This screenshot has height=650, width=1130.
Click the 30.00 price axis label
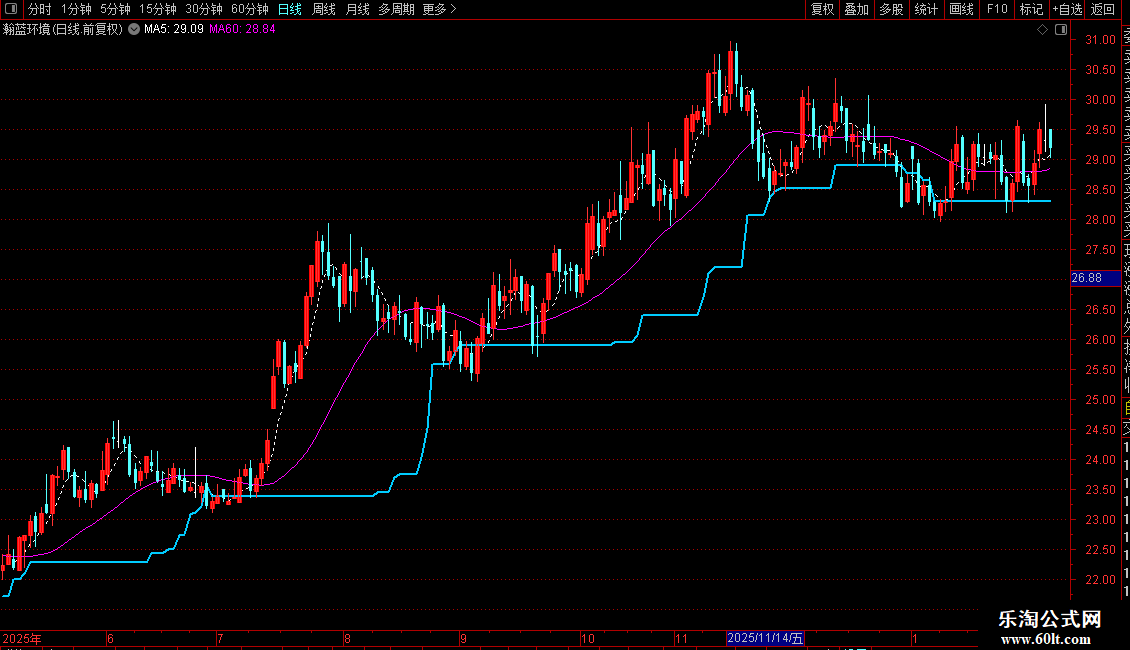[x=1100, y=100]
